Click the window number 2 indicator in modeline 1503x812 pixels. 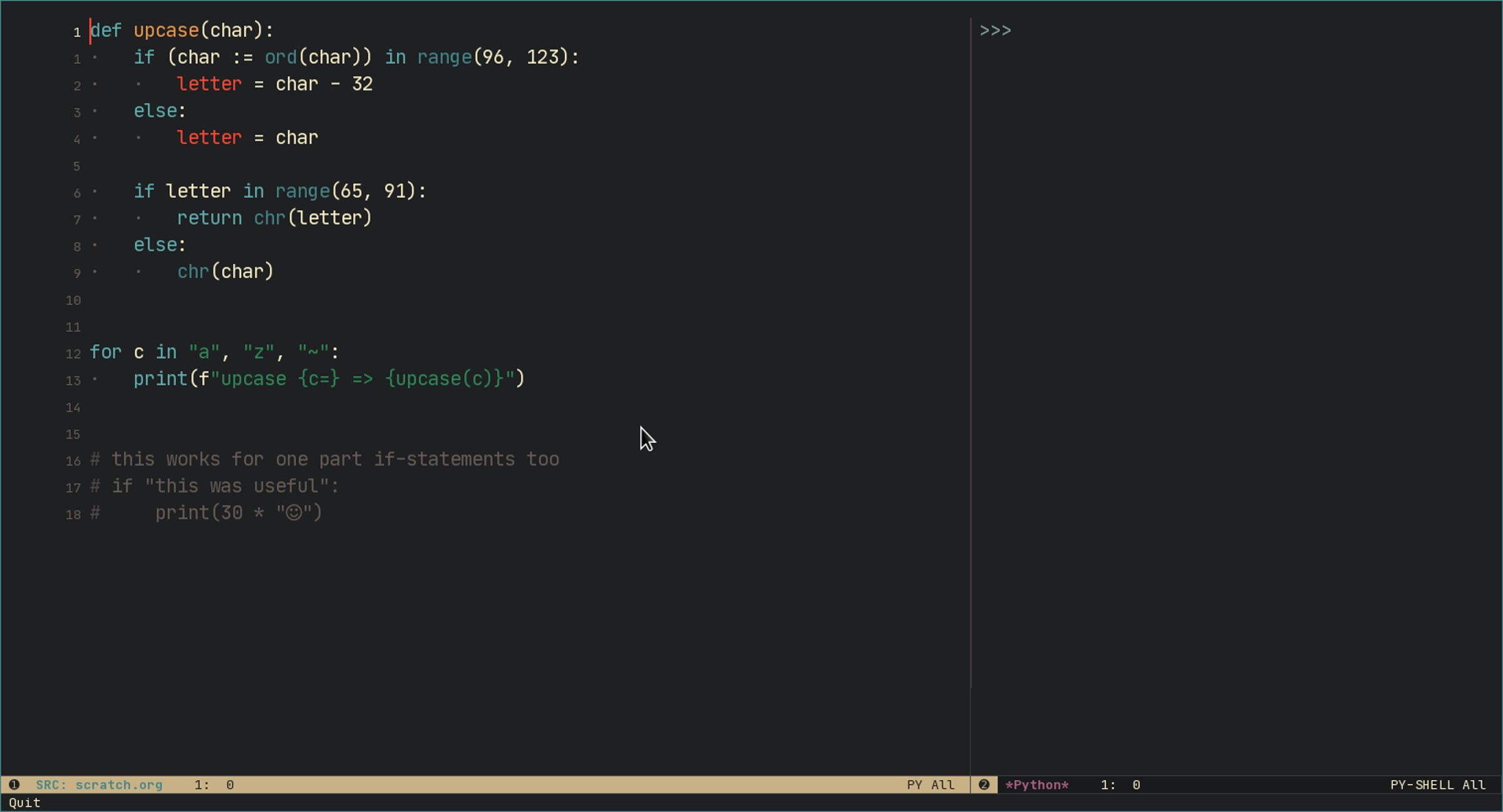tap(984, 784)
